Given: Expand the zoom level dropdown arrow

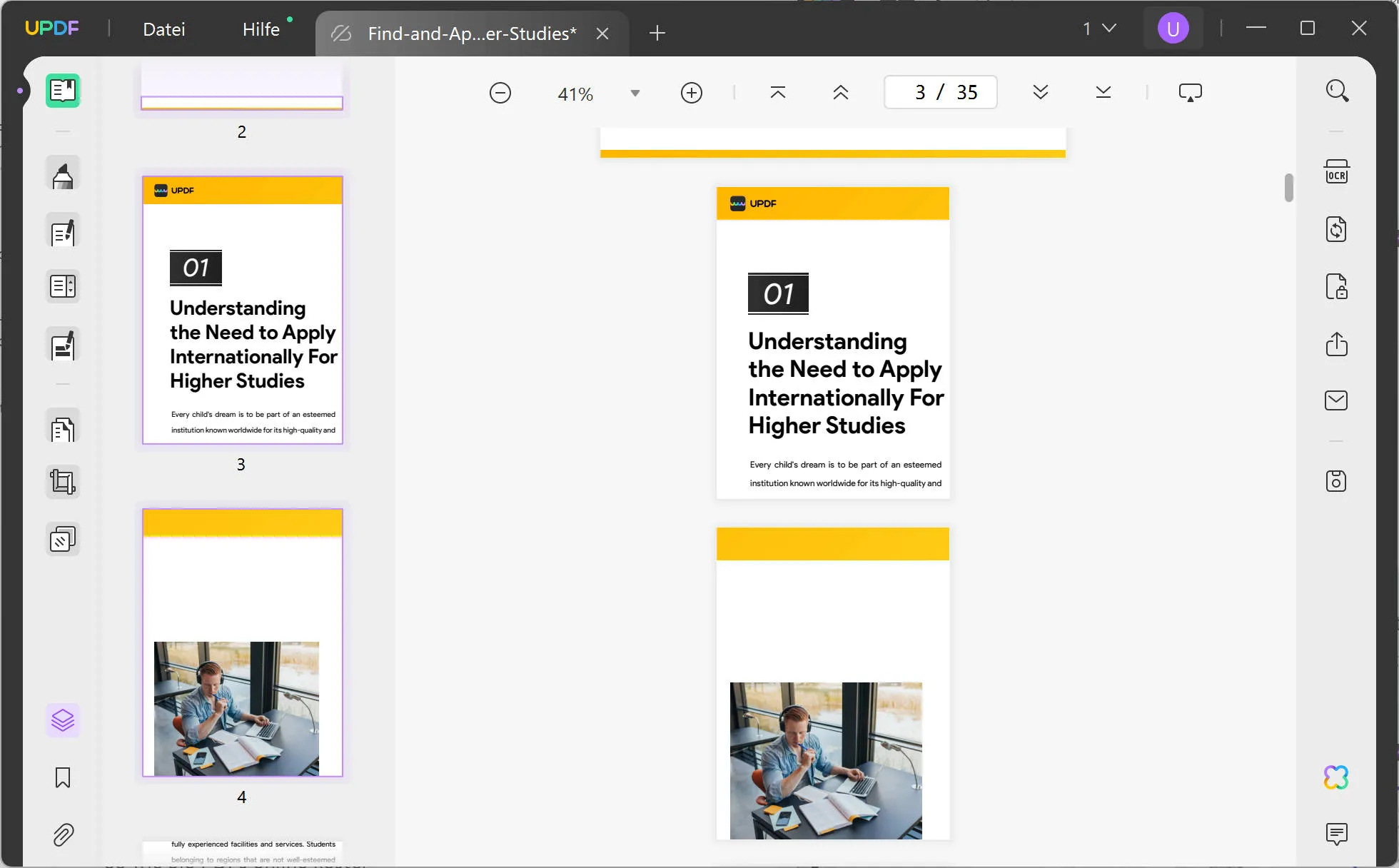Looking at the screenshot, I should coord(635,94).
